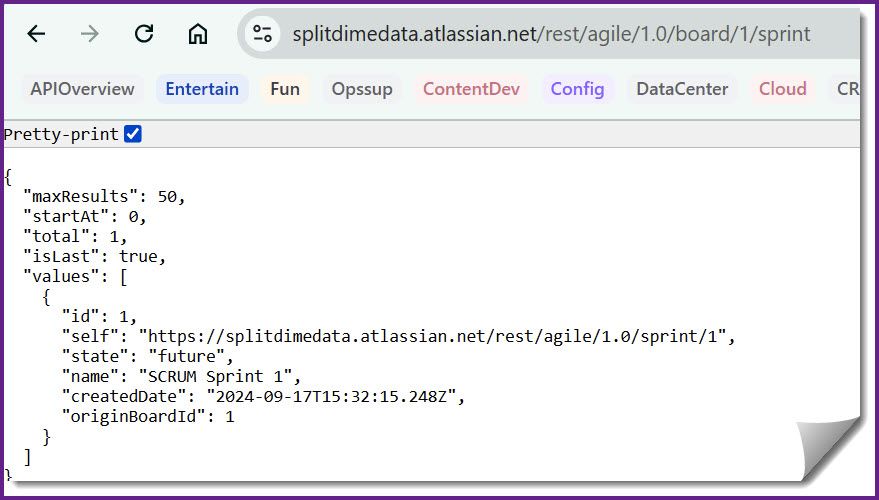879x500 pixels.
Task: Click the "values": [ line
Action: coord(76,277)
